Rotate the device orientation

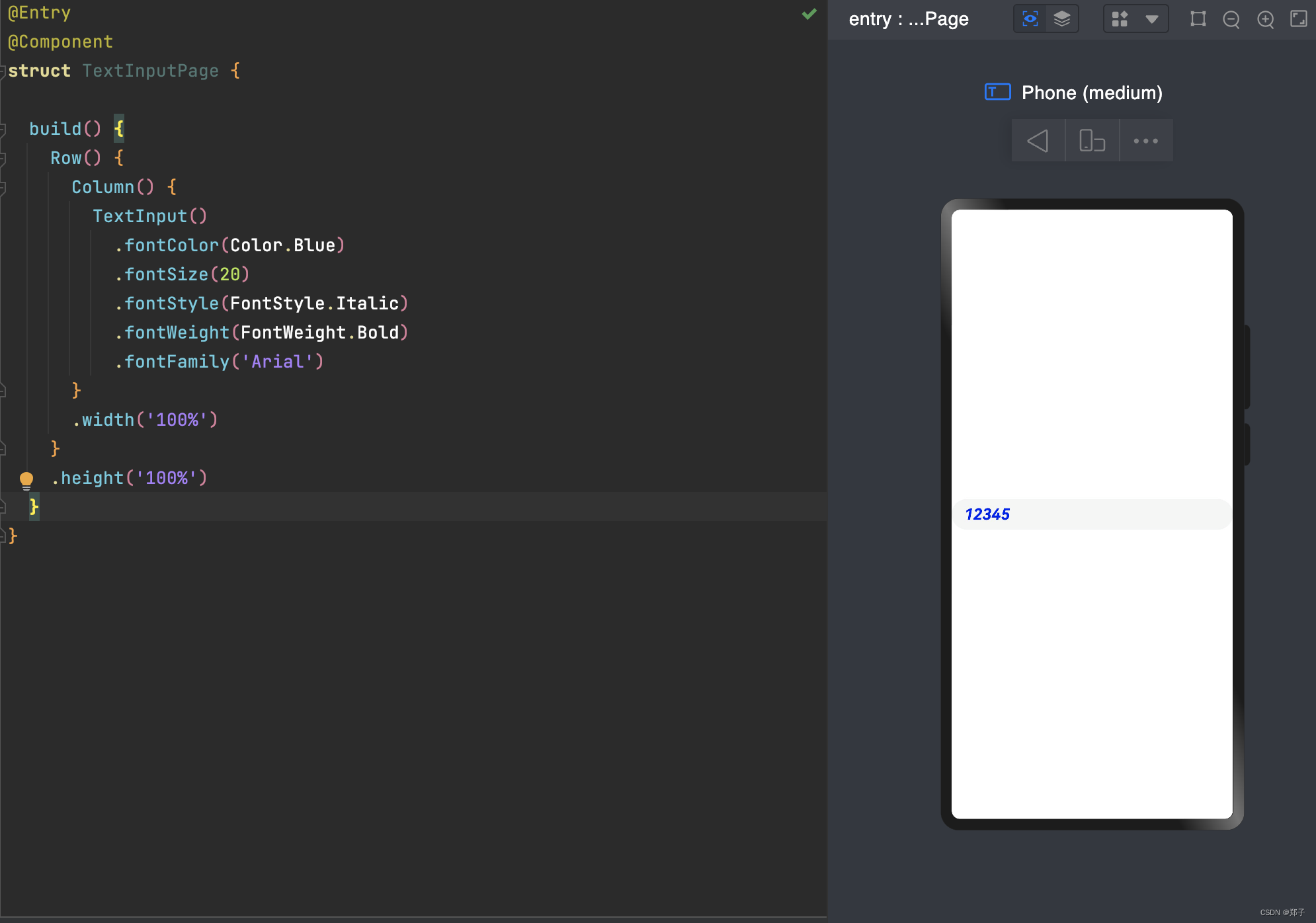click(x=1092, y=141)
